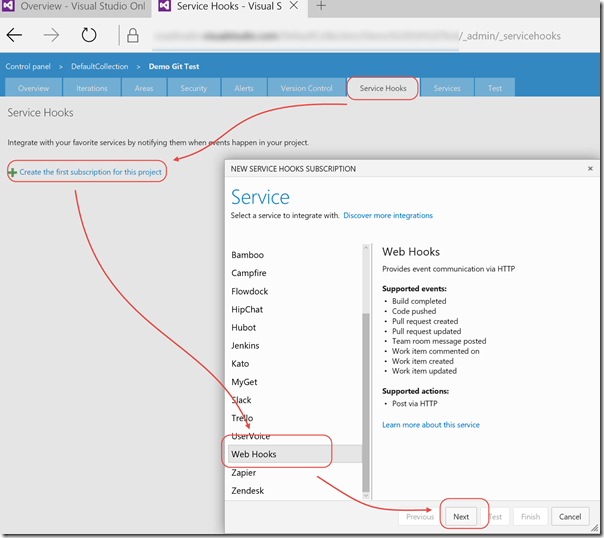Open a new browser tab with plus
604x538 pixels.
point(321,7)
